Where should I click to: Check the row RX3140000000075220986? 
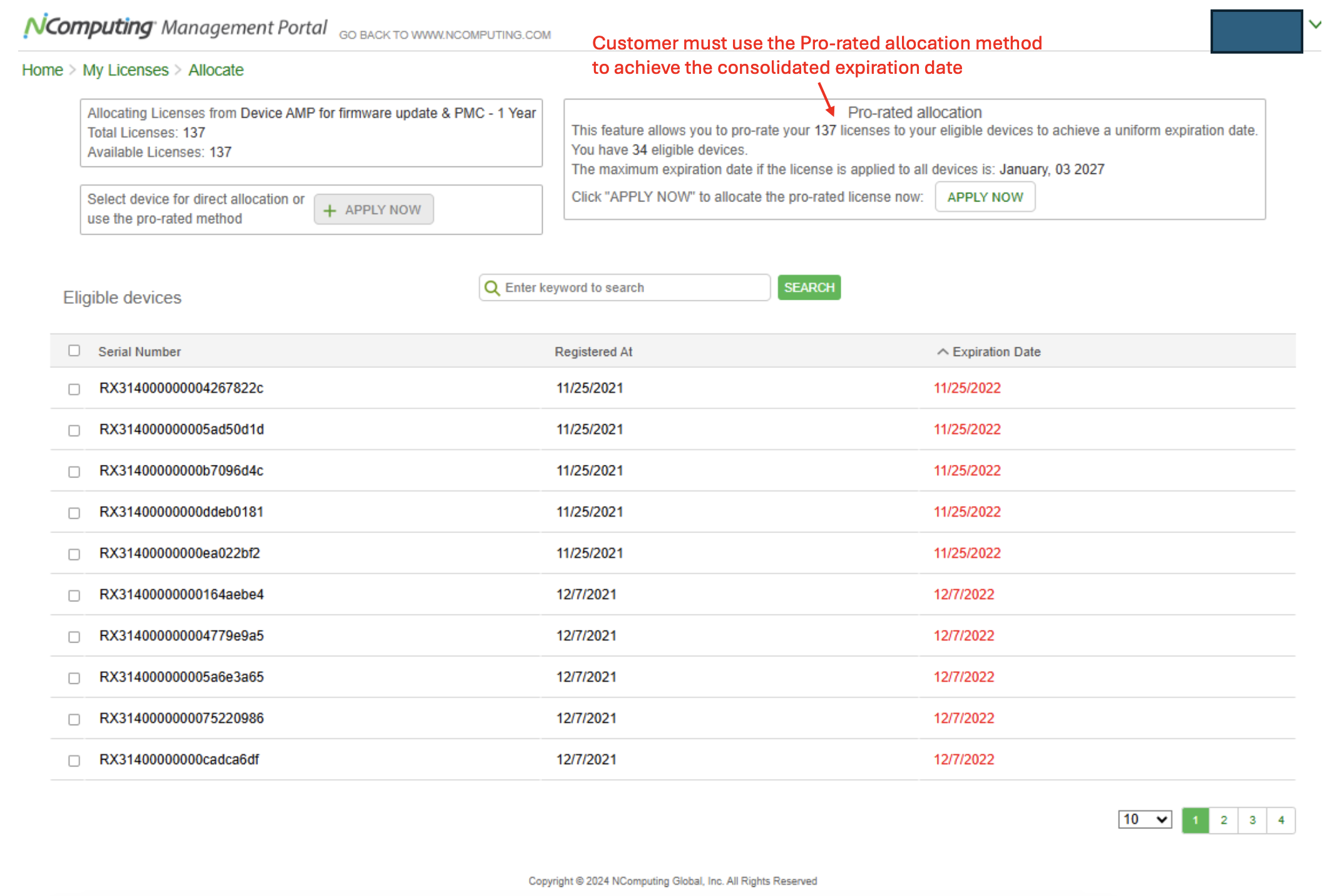74,719
